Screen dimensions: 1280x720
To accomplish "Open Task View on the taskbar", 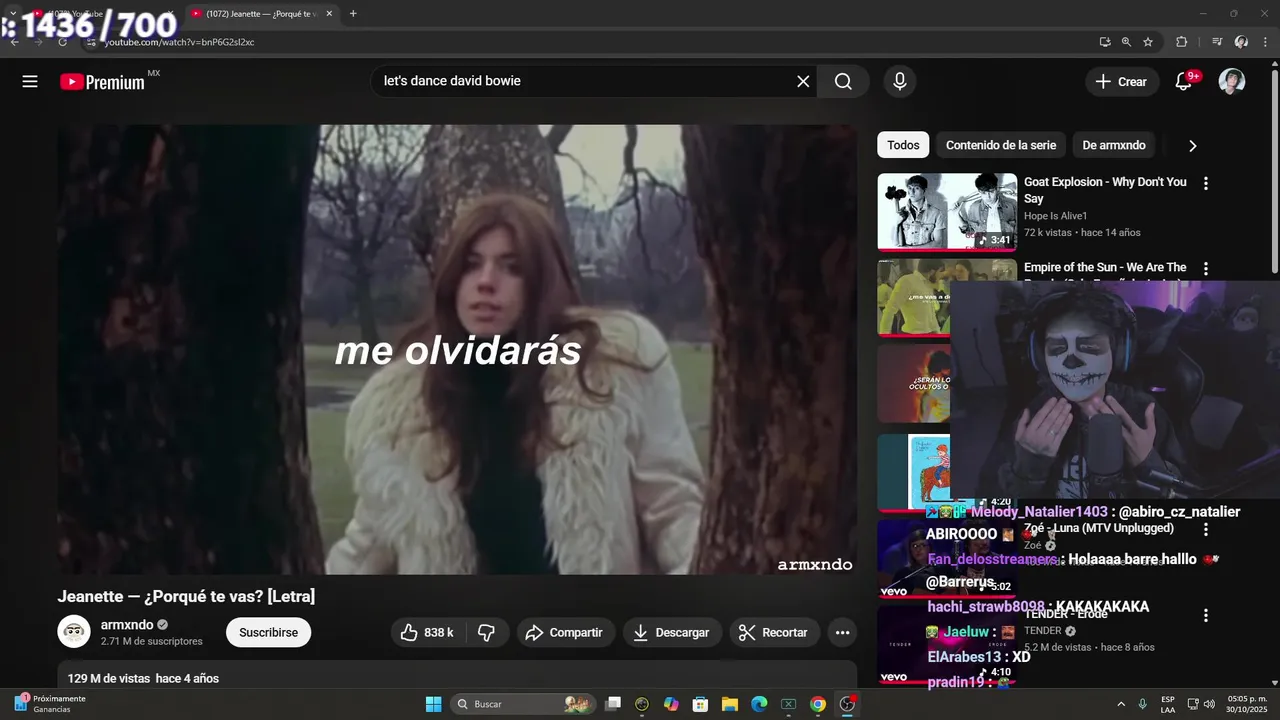I will tap(614, 704).
